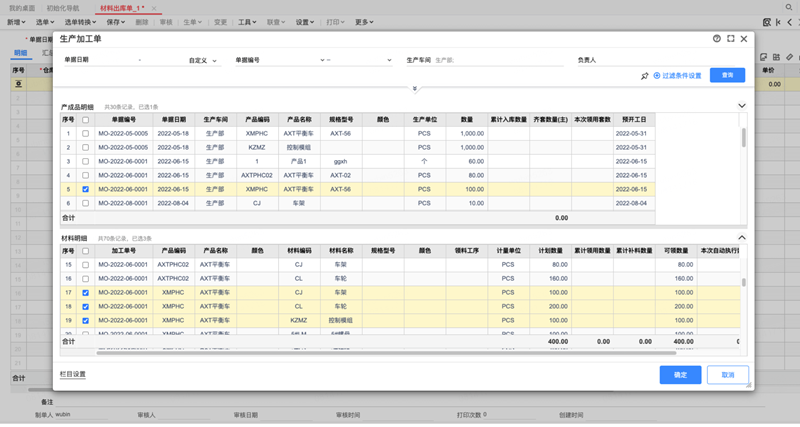
Task: Click the 预开工日 column header
Action: (x=634, y=120)
